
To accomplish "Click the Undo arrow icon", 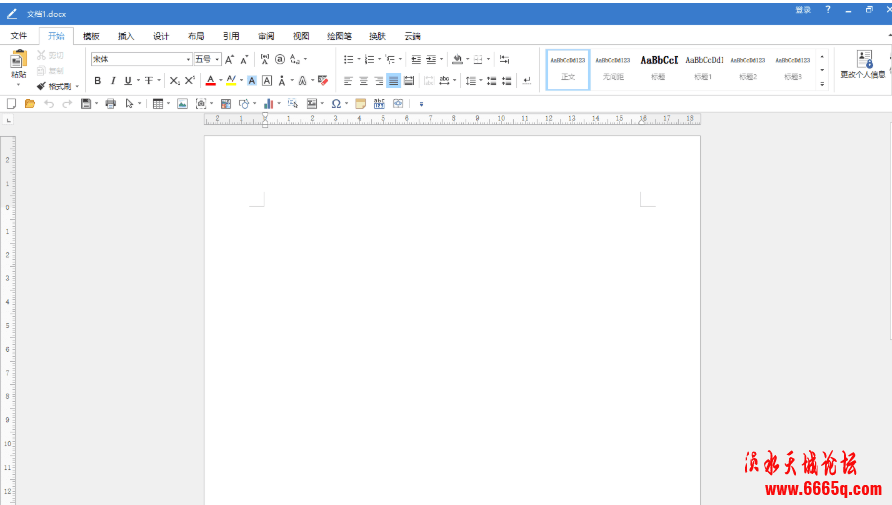I will click(x=49, y=104).
